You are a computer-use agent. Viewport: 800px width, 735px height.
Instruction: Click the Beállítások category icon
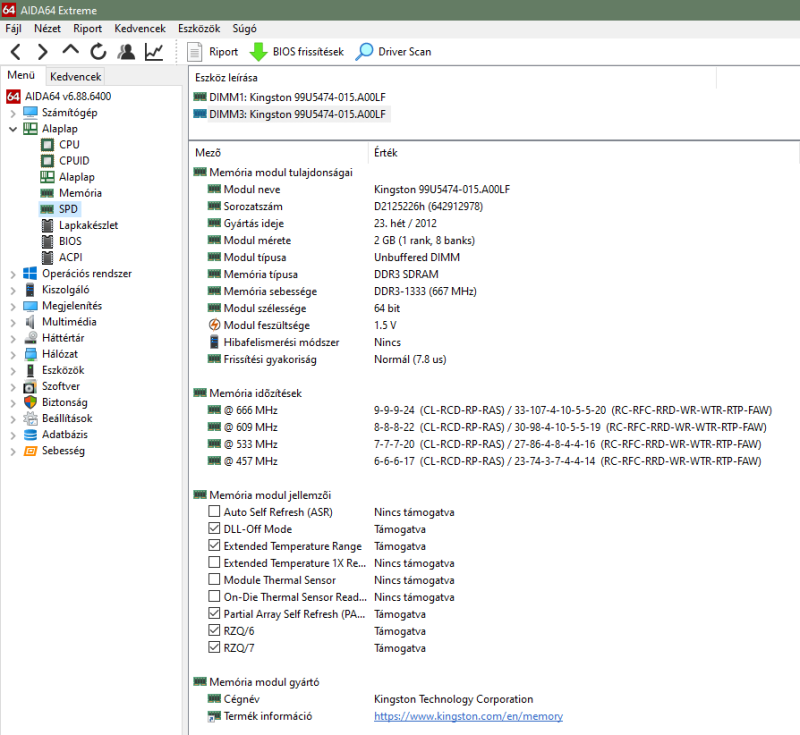point(30,419)
